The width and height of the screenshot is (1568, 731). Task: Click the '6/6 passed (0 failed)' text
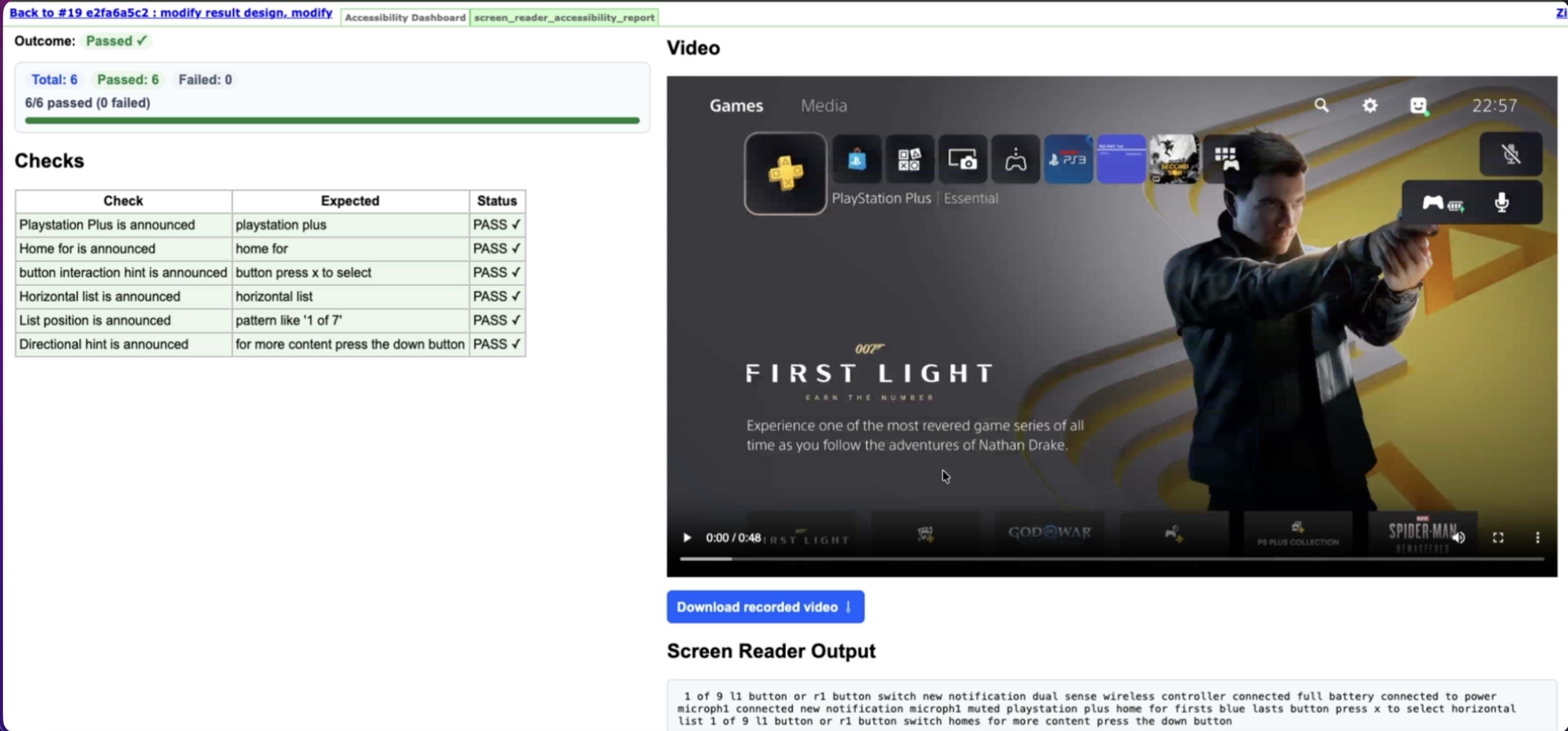[x=88, y=103]
